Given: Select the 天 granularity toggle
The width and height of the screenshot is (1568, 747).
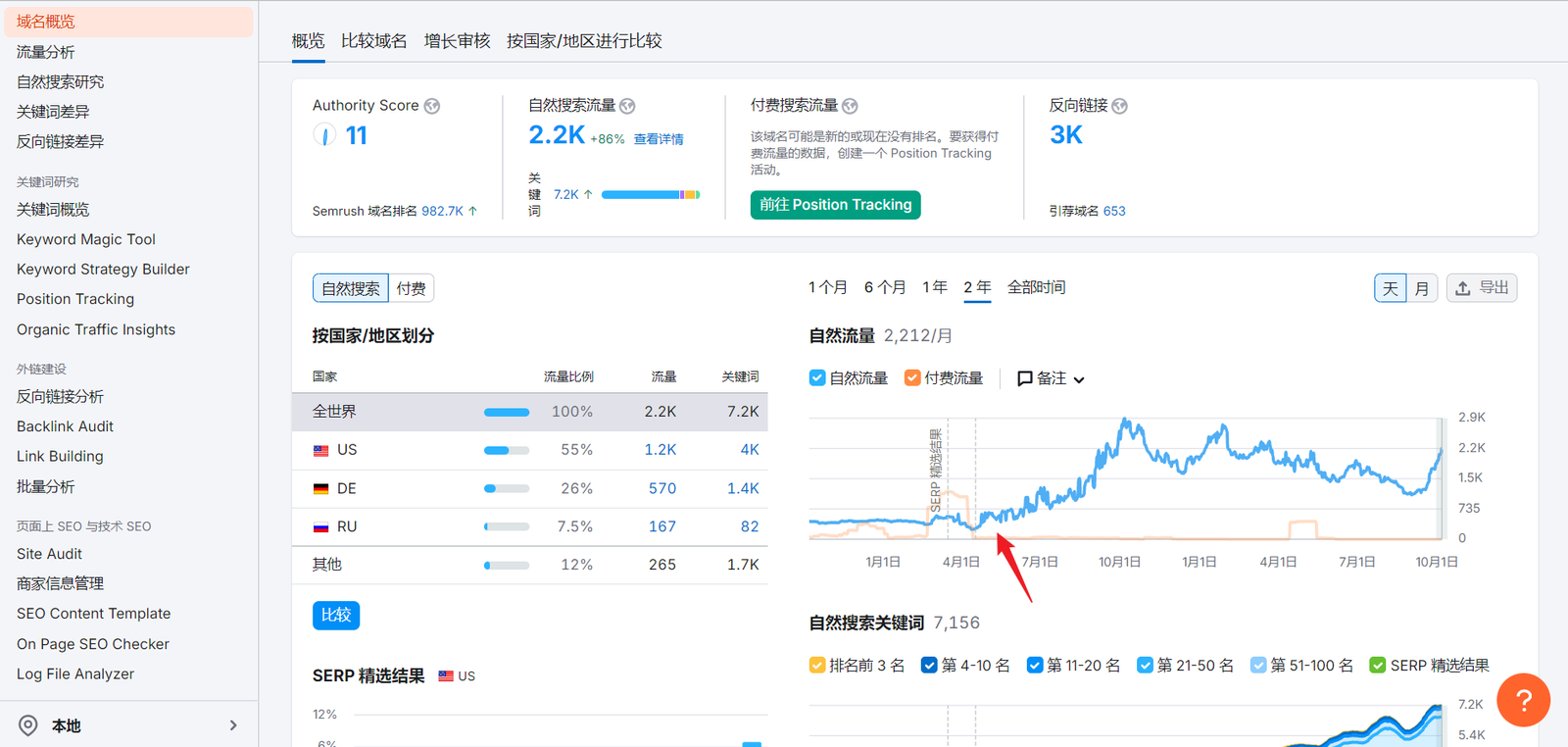Looking at the screenshot, I should [1391, 288].
